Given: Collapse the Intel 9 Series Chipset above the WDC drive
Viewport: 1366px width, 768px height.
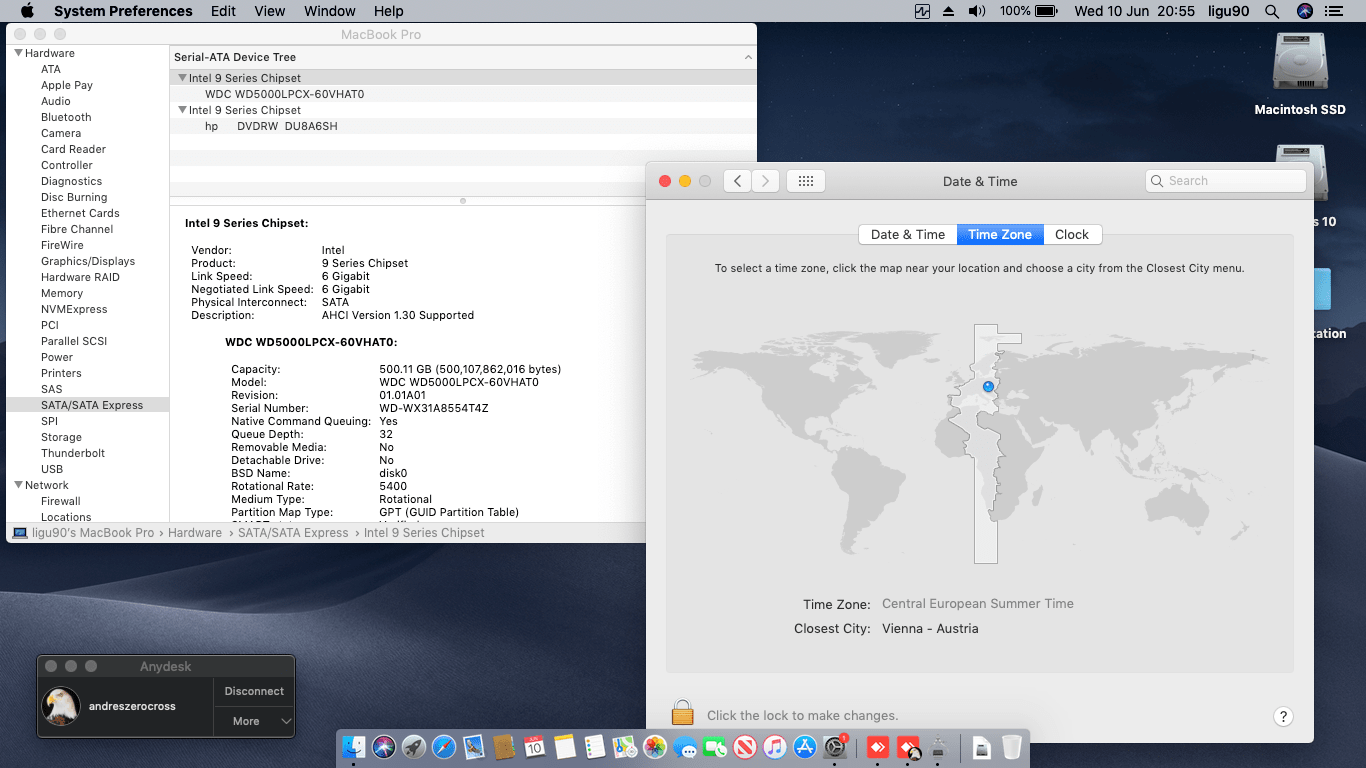Looking at the screenshot, I should pos(182,78).
